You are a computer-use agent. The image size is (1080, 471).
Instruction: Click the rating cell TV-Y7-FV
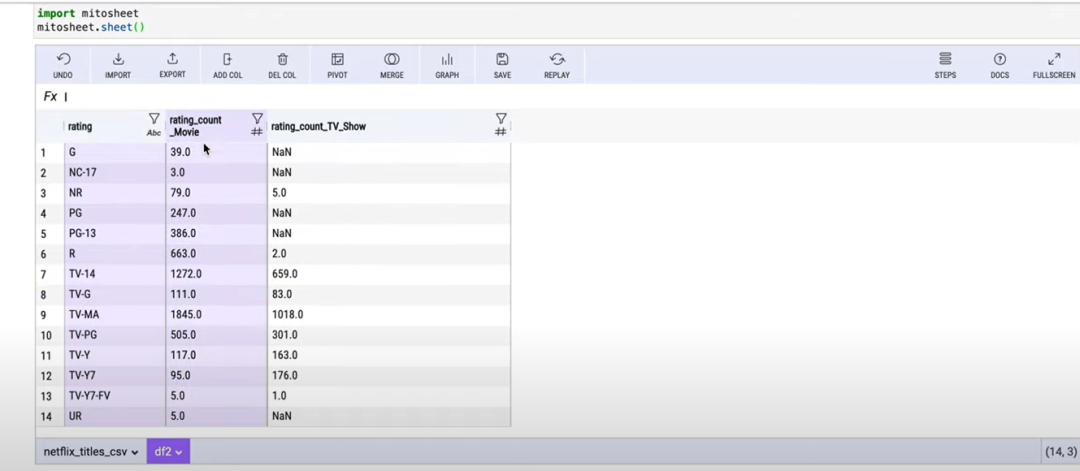(x=114, y=396)
